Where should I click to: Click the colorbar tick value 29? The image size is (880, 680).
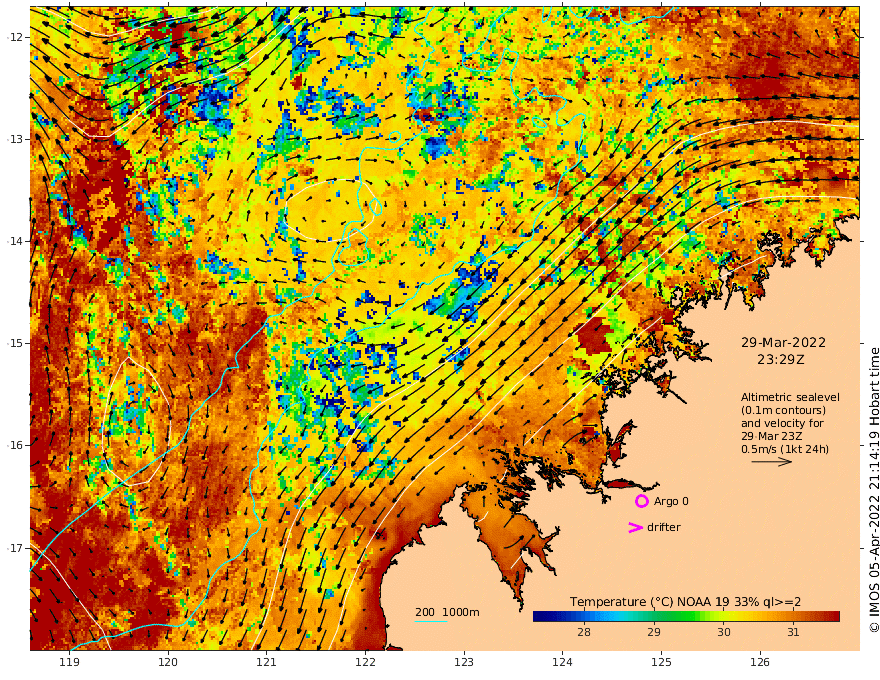[x=654, y=632]
